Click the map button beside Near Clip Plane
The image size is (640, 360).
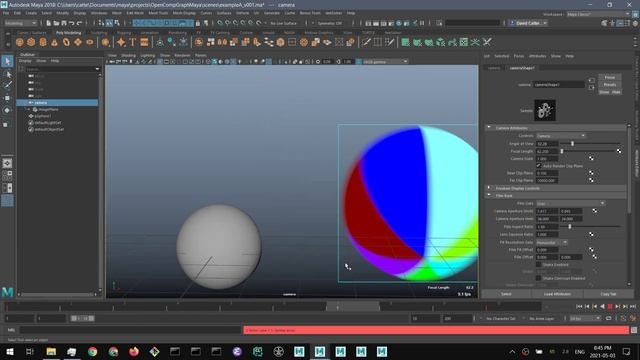(591, 173)
